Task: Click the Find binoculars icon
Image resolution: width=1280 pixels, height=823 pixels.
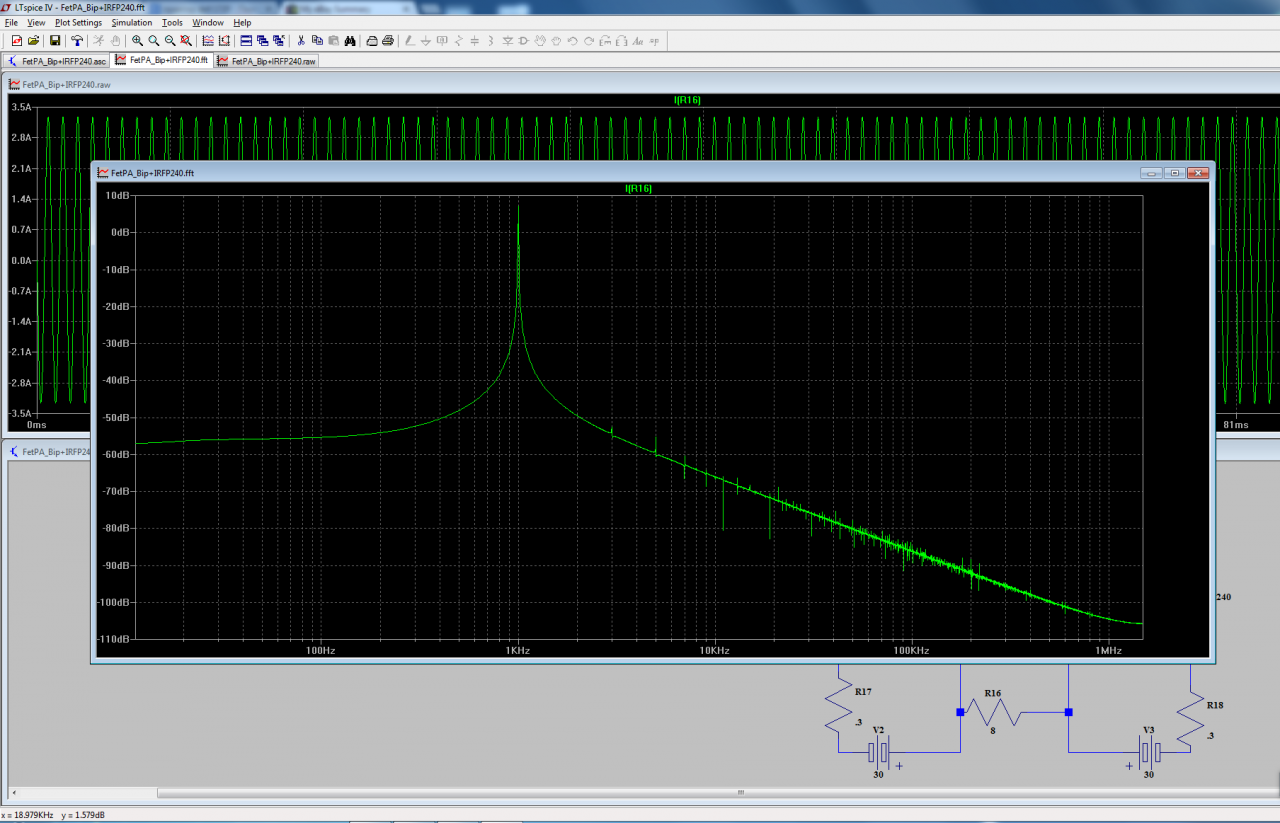Action: [350, 41]
